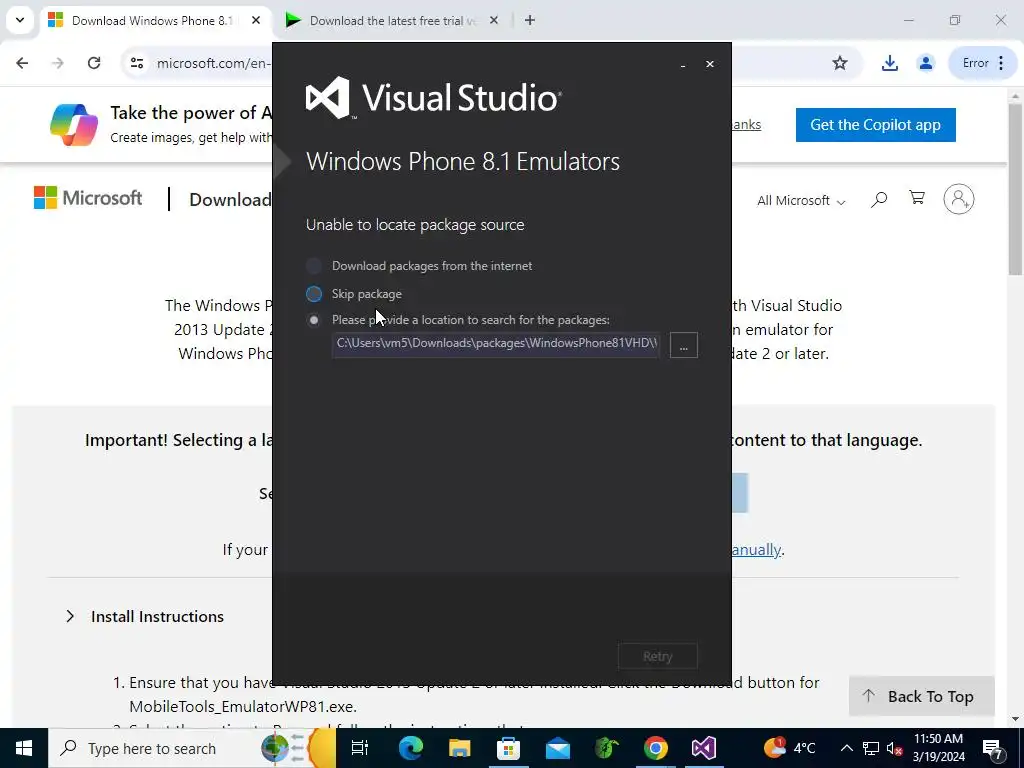Close the Download Windows Phone 8.1 tab

pyautogui.click(x=256, y=20)
